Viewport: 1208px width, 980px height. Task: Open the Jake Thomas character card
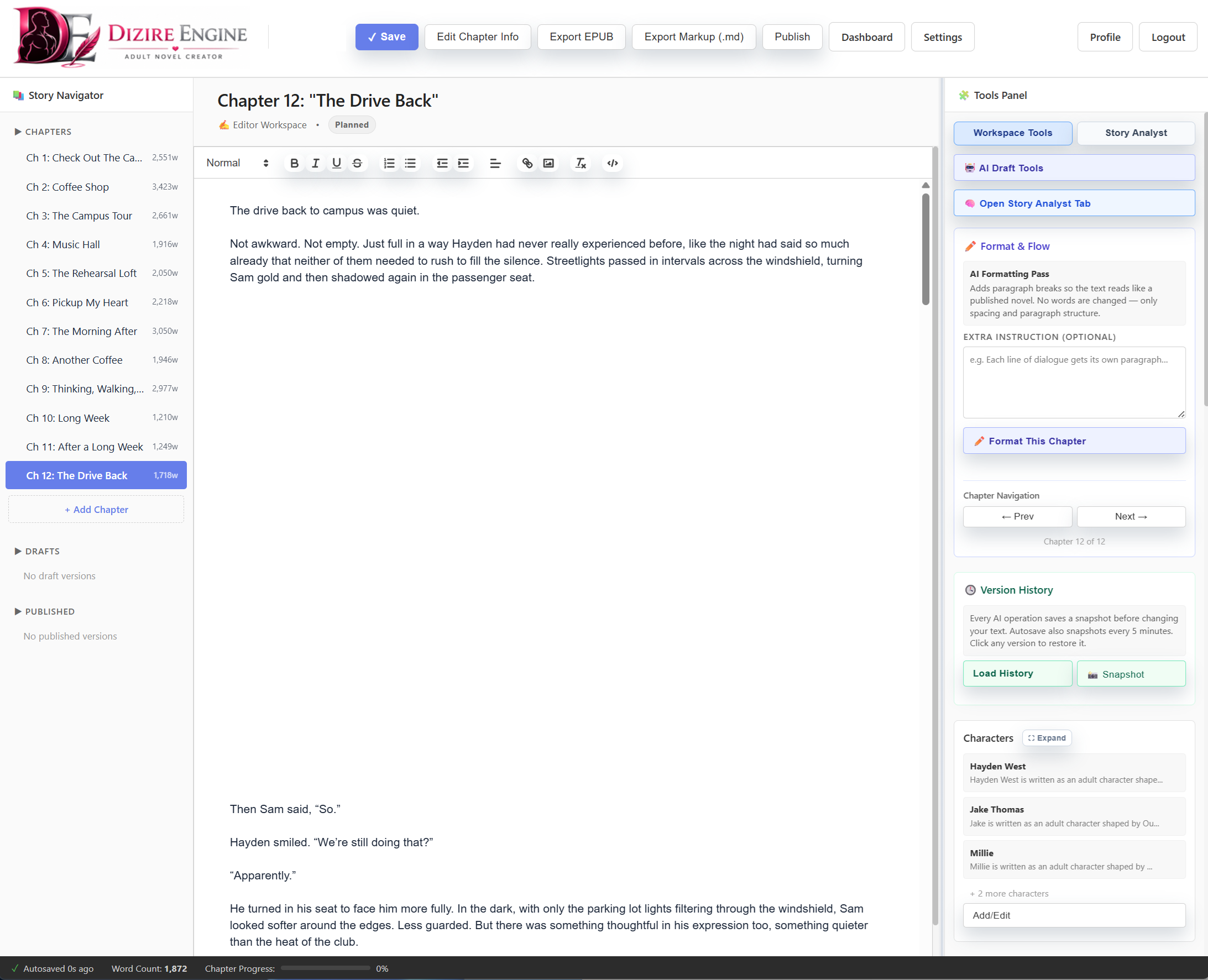pos(1074,816)
